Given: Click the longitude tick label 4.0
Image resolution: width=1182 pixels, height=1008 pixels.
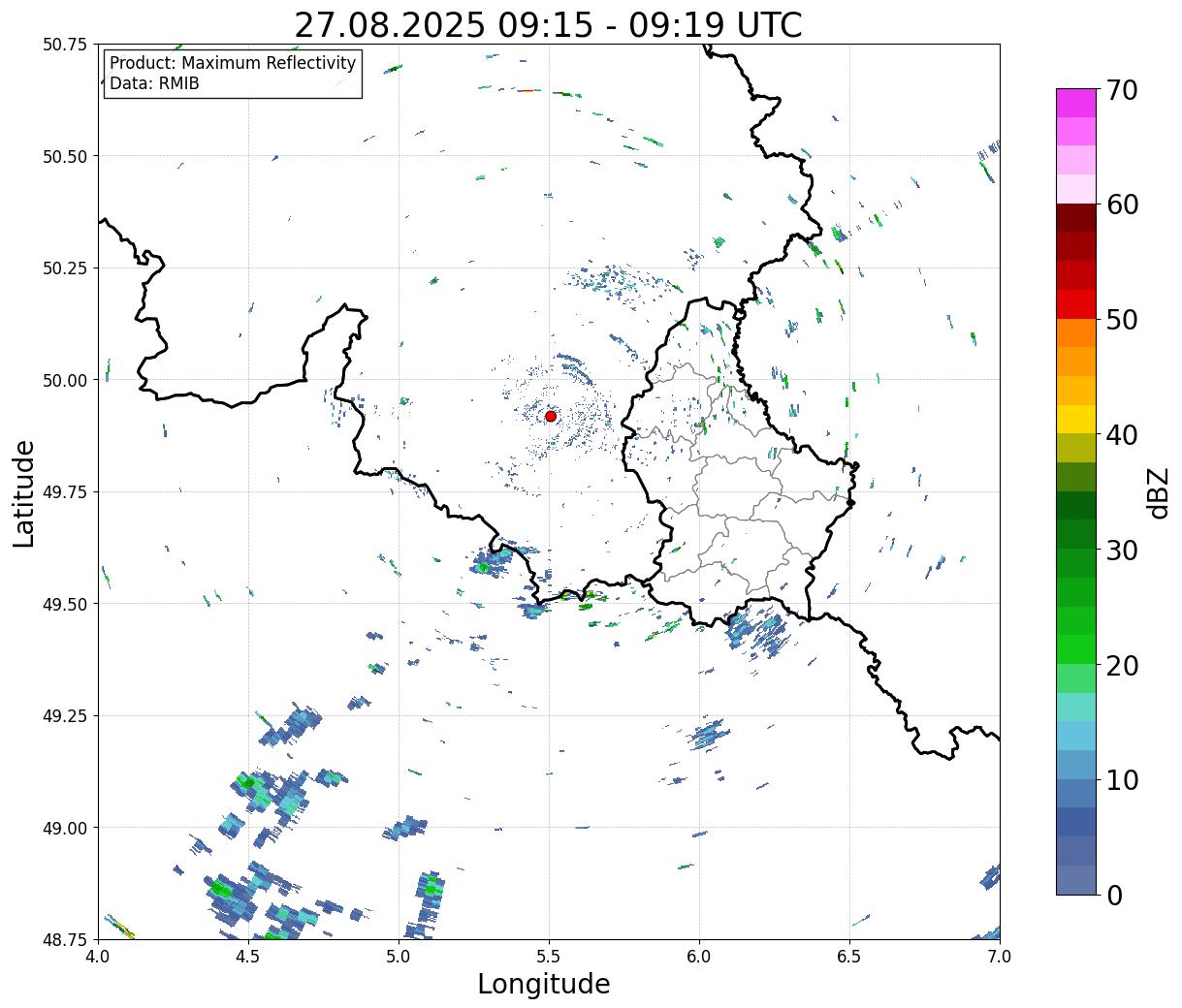Looking at the screenshot, I should (98, 958).
